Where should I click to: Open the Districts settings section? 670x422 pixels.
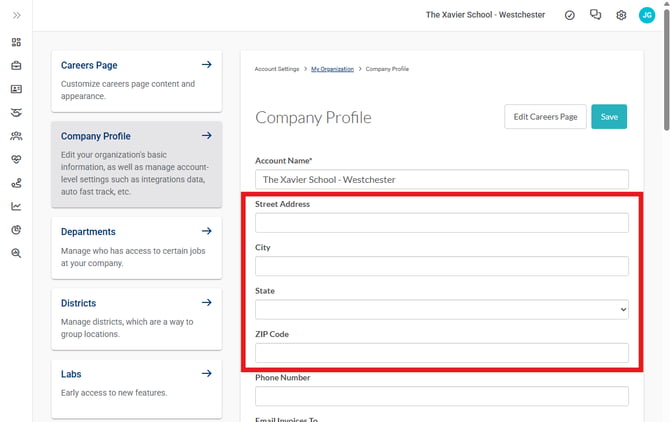coord(137,319)
